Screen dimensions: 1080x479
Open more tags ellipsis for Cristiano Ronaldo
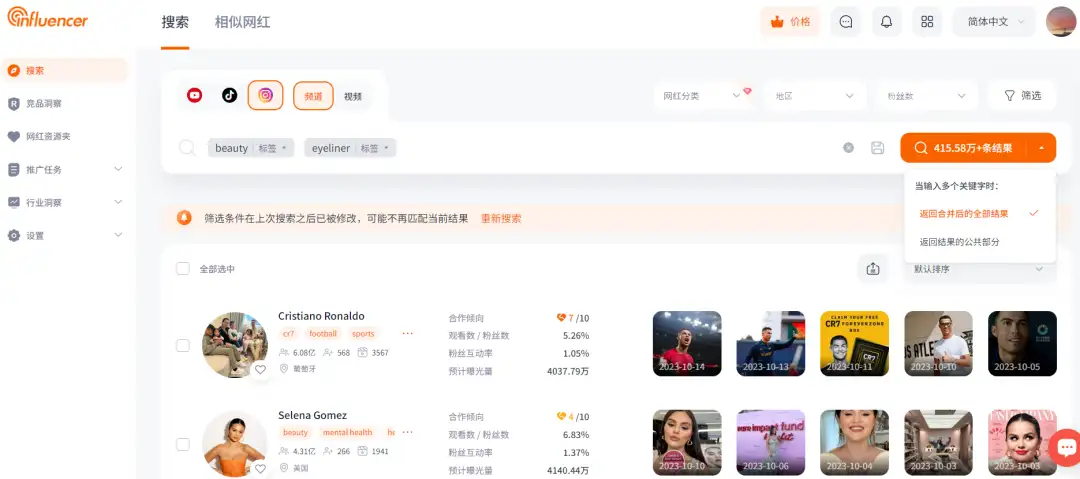408,334
